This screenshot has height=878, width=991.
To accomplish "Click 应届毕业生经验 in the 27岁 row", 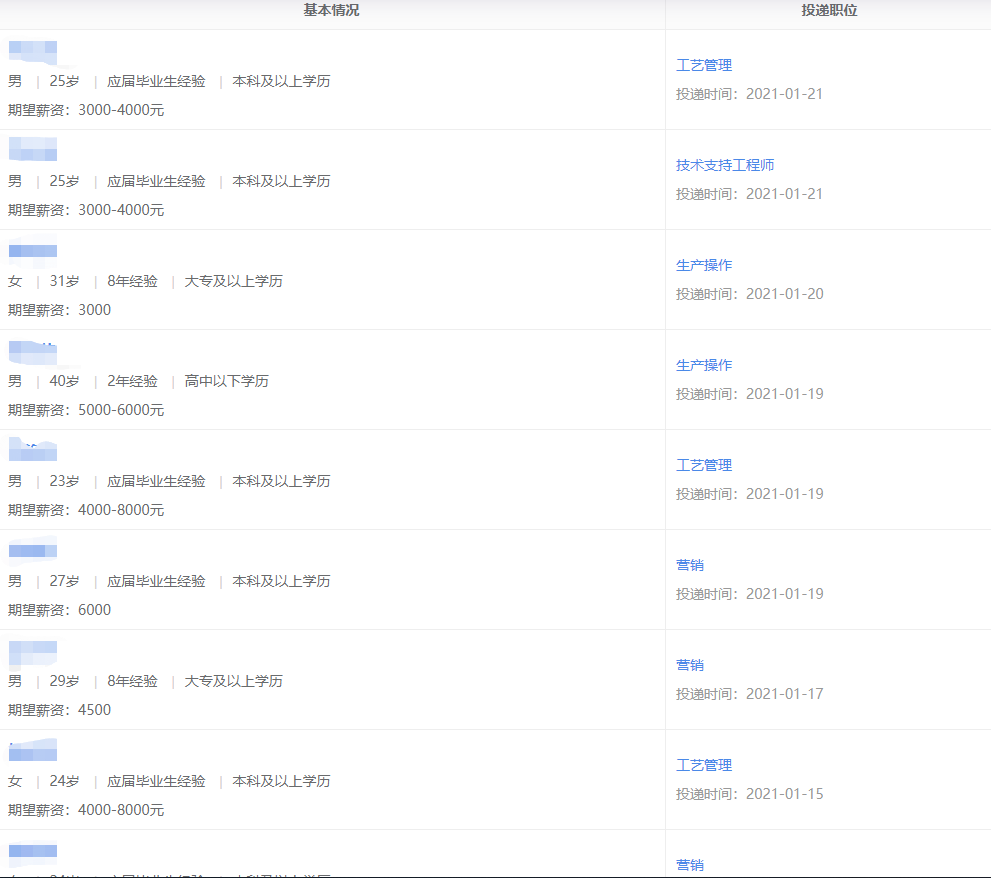I will coord(156,581).
